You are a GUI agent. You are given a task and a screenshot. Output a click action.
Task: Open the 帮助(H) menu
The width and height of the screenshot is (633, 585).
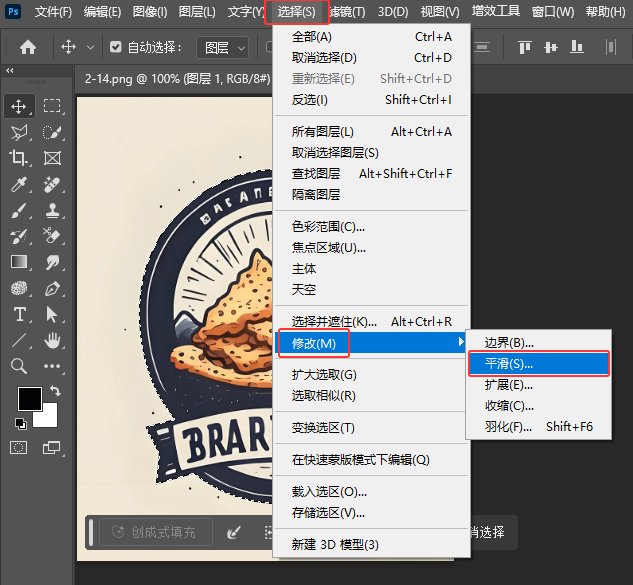point(606,12)
